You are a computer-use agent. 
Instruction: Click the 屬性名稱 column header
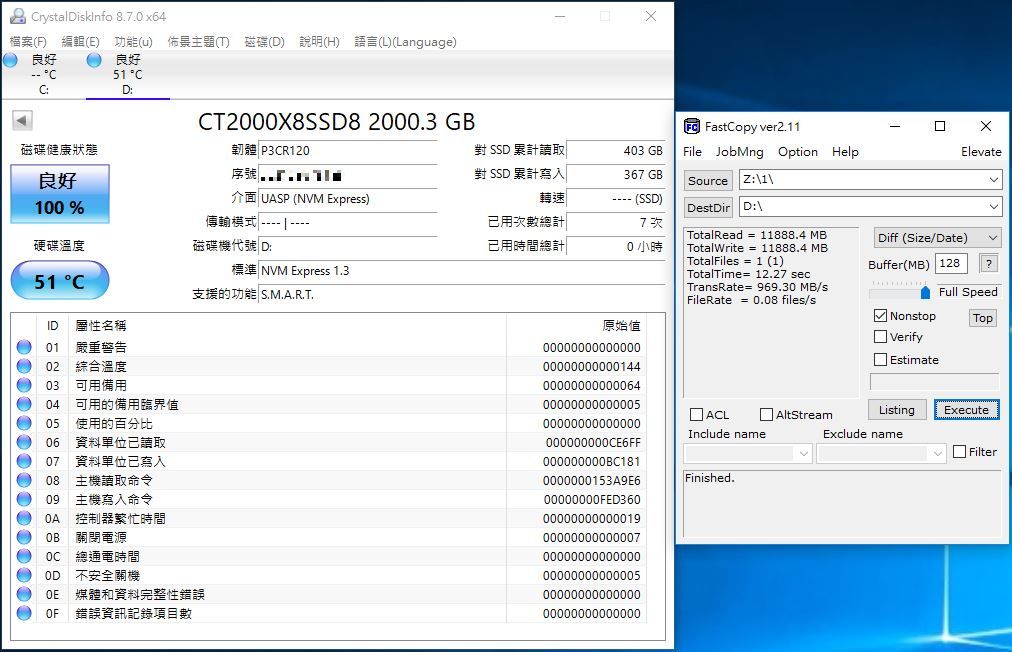101,325
